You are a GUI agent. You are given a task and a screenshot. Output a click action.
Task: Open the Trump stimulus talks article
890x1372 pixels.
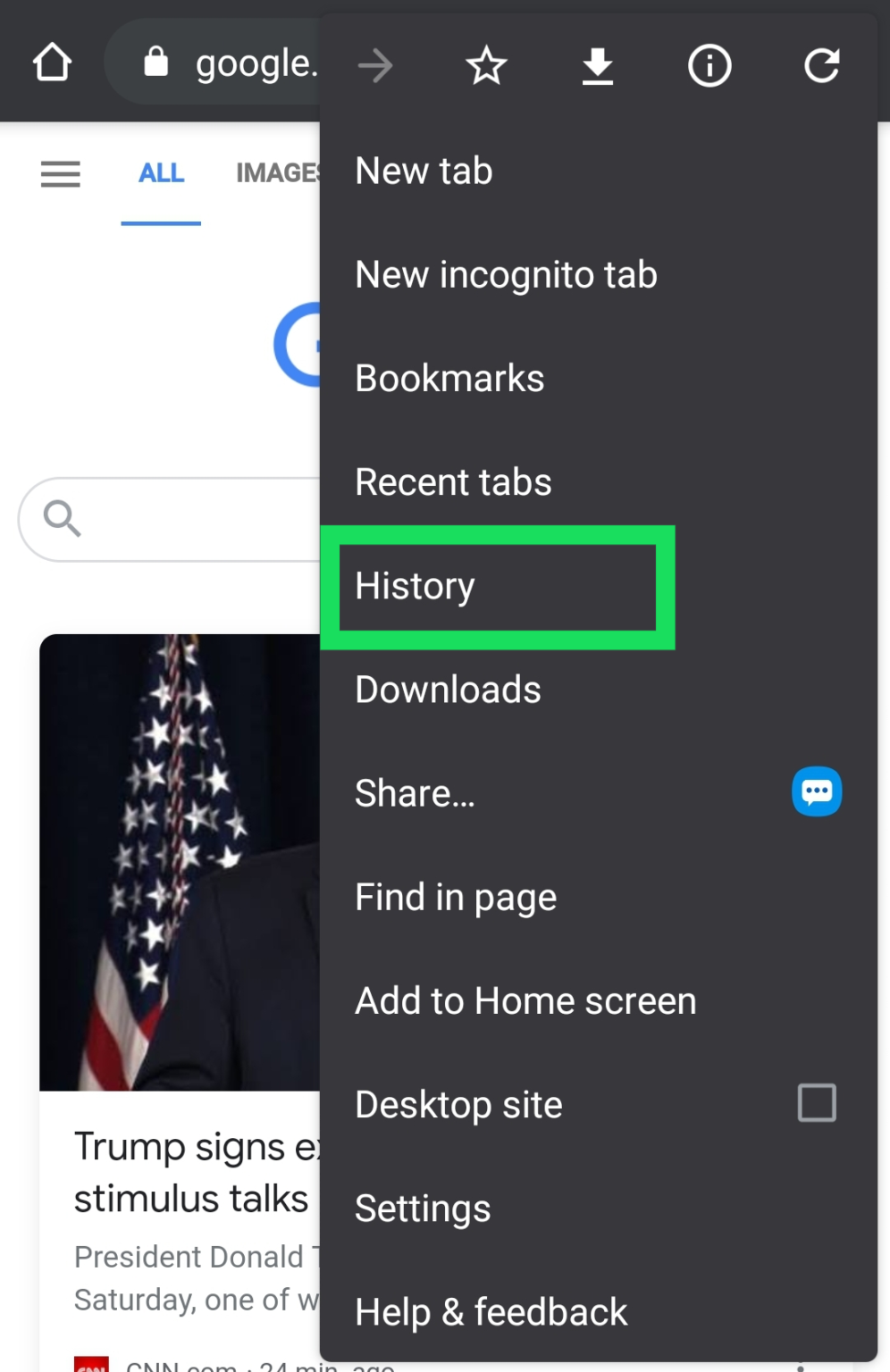189,1172
